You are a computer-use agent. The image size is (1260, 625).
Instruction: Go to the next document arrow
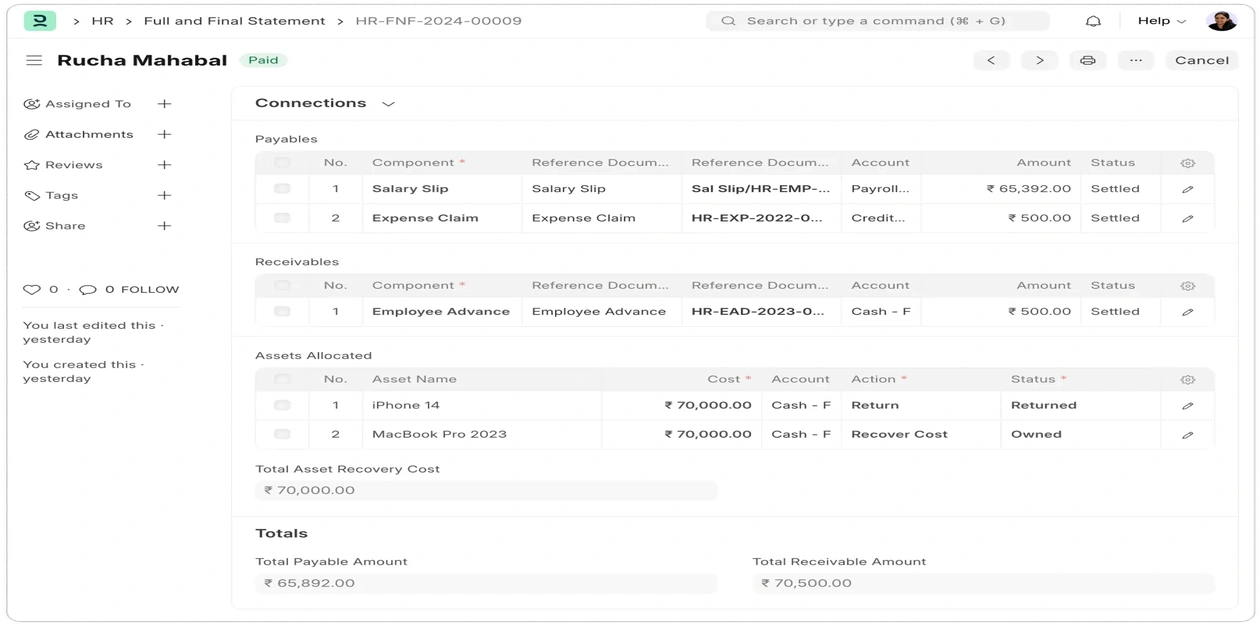[1039, 60]
